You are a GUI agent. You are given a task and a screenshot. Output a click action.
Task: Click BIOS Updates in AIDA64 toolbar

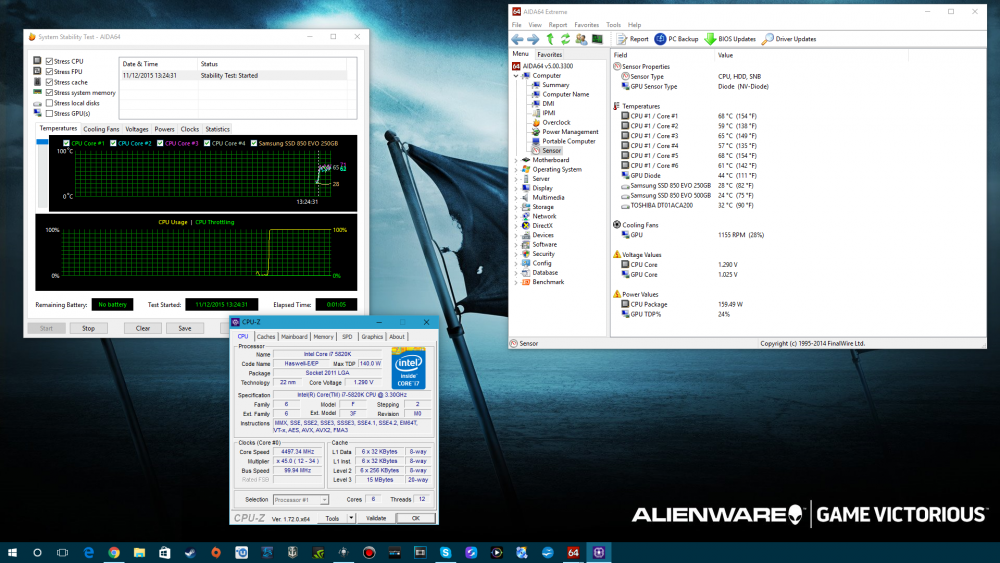coord(730,39)
